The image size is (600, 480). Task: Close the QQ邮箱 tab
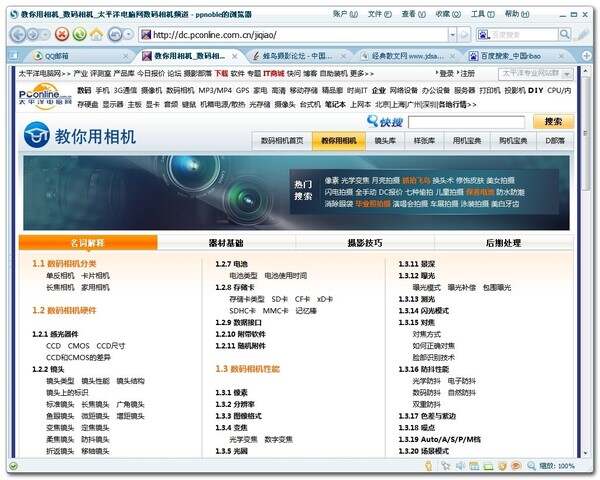pyautogui.click(x=126, y=56)
